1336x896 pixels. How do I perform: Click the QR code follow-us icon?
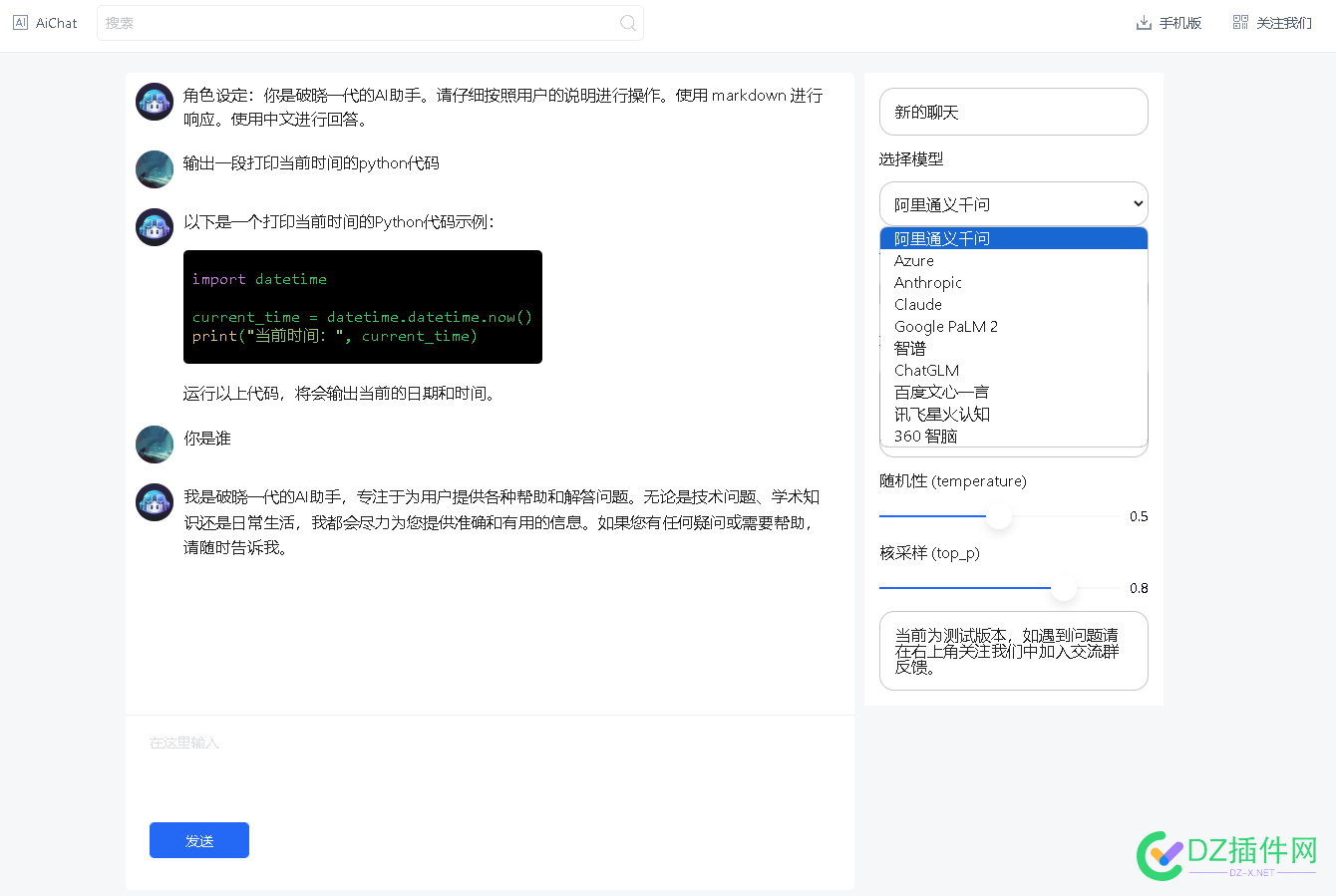tap(1240, 22)
